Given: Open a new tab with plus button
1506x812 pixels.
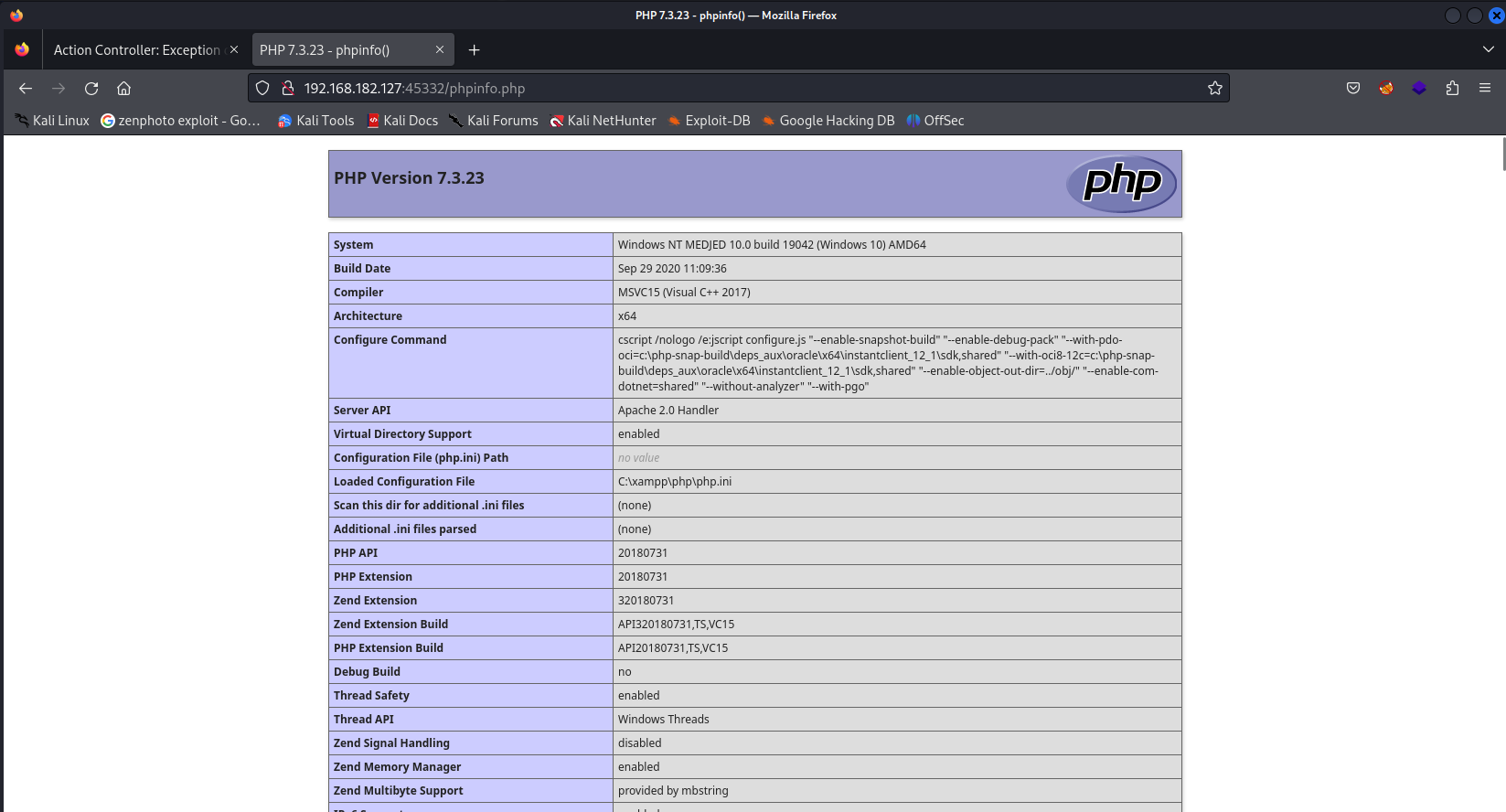Looking at the screenshot, I should click(x=474, y=50).
